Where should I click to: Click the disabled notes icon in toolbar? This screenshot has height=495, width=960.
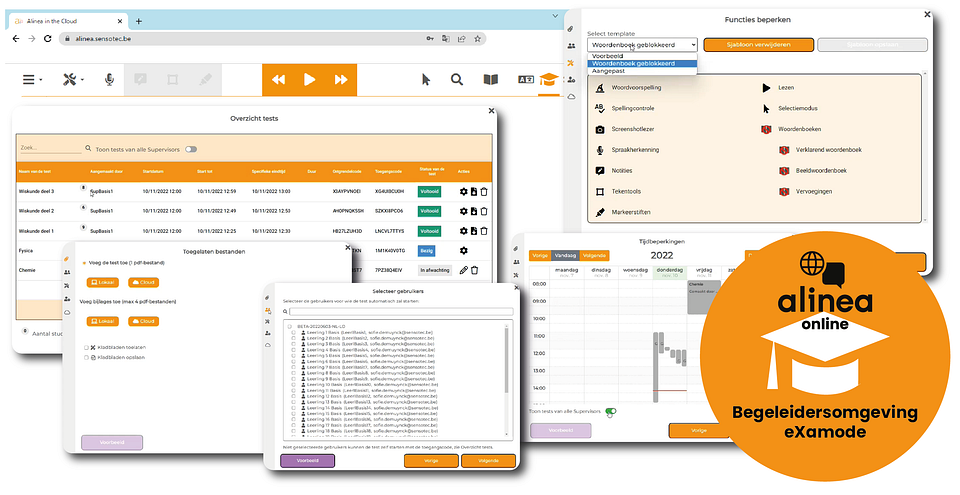(141, 80)
